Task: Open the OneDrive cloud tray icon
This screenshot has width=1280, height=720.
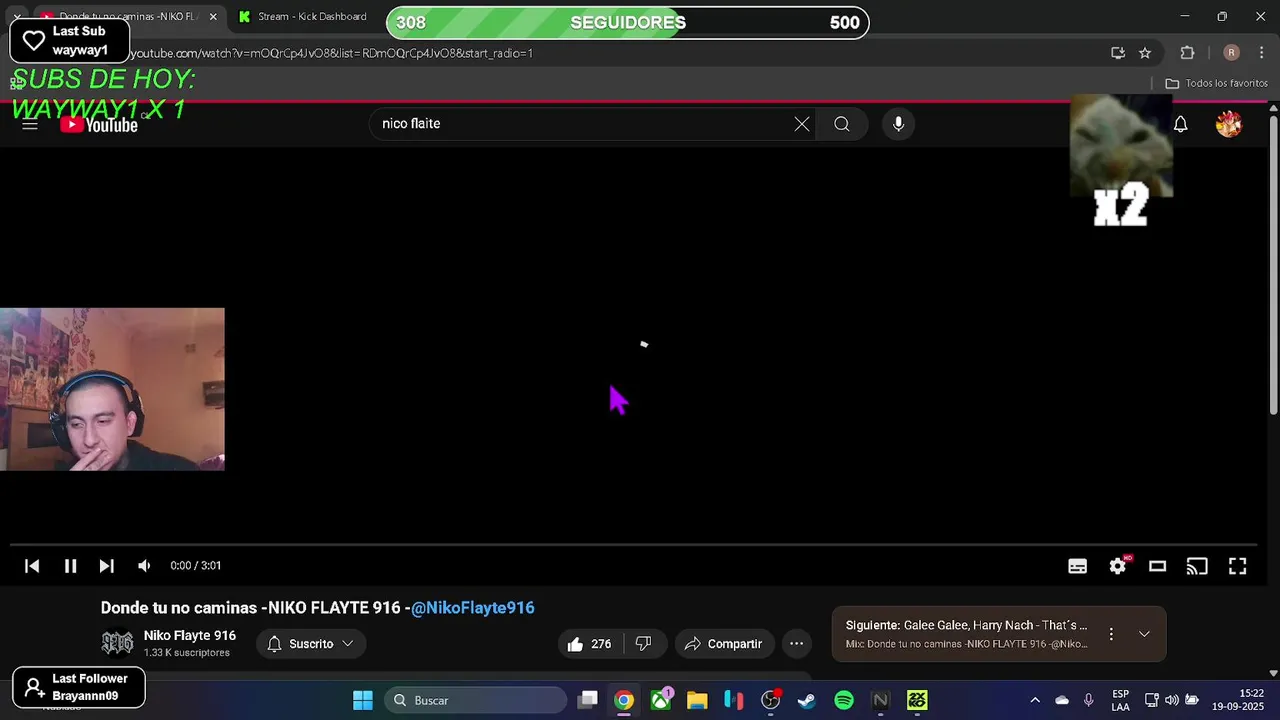Action: (x=1062, y=700)
